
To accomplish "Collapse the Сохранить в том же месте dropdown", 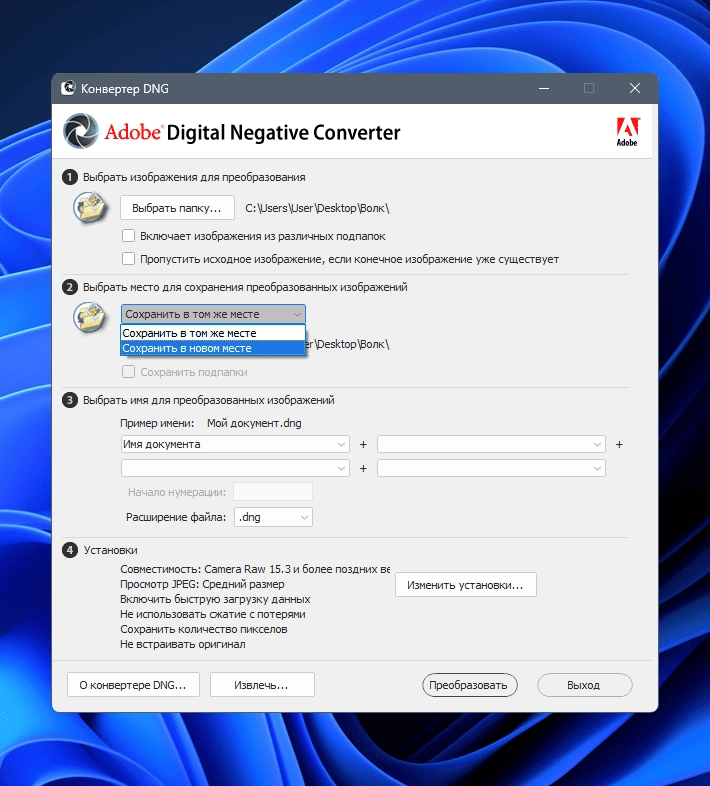I will tap(213, 314).
